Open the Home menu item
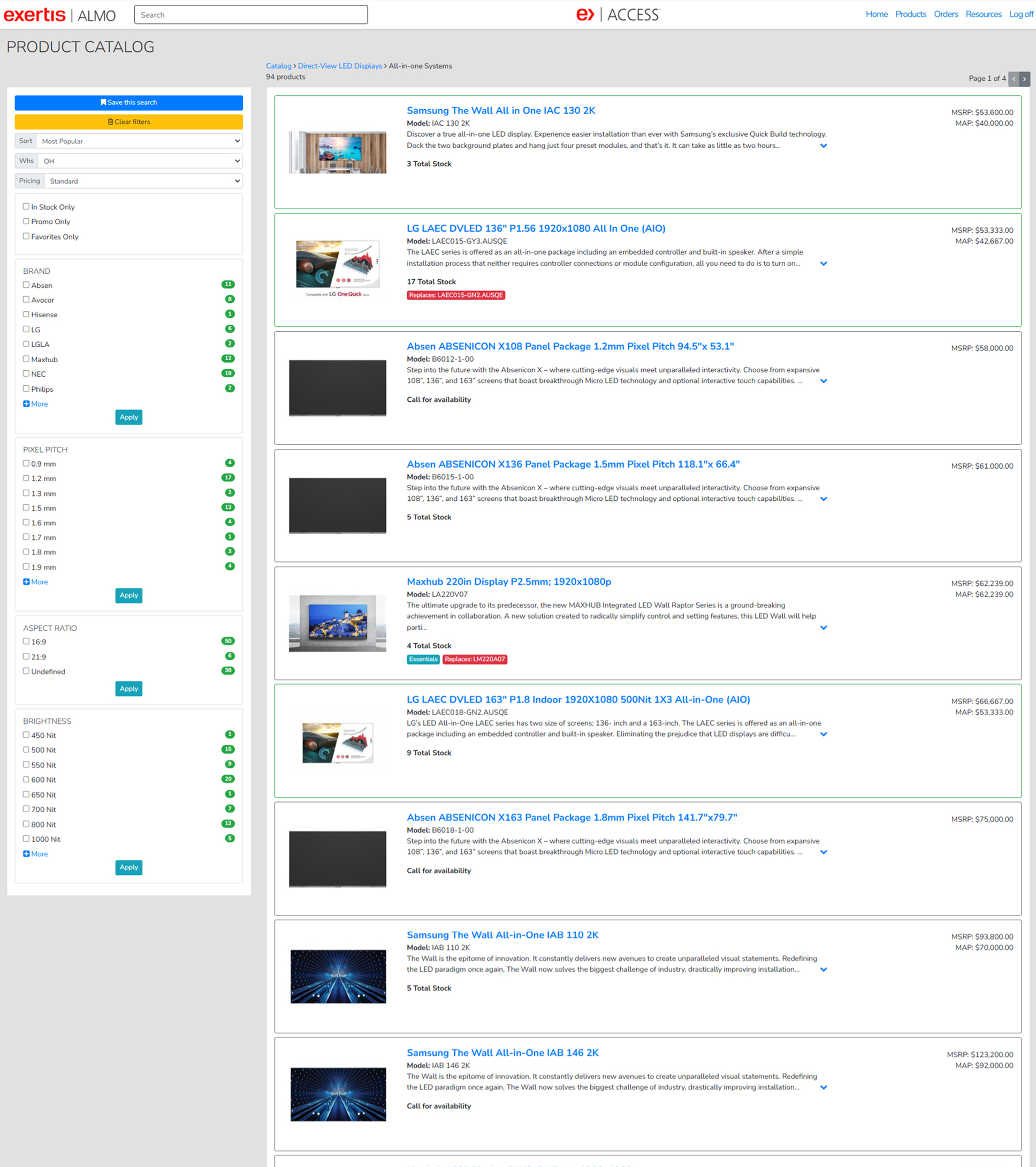Viewport: 1036px width, 1167px height. pyautogui.click(x=877, y=14)
